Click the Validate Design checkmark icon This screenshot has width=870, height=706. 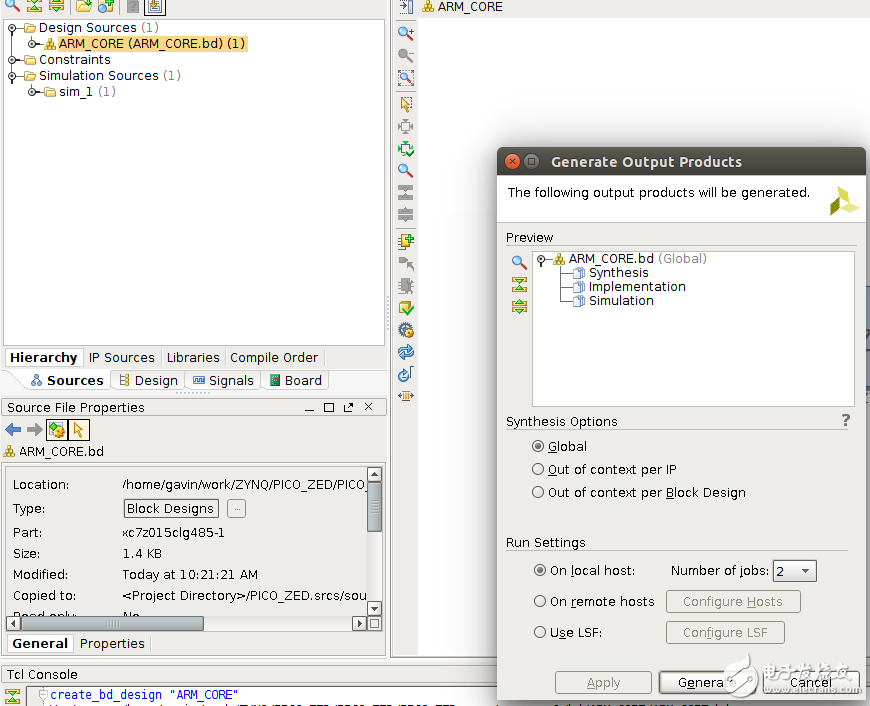[406, 307]
